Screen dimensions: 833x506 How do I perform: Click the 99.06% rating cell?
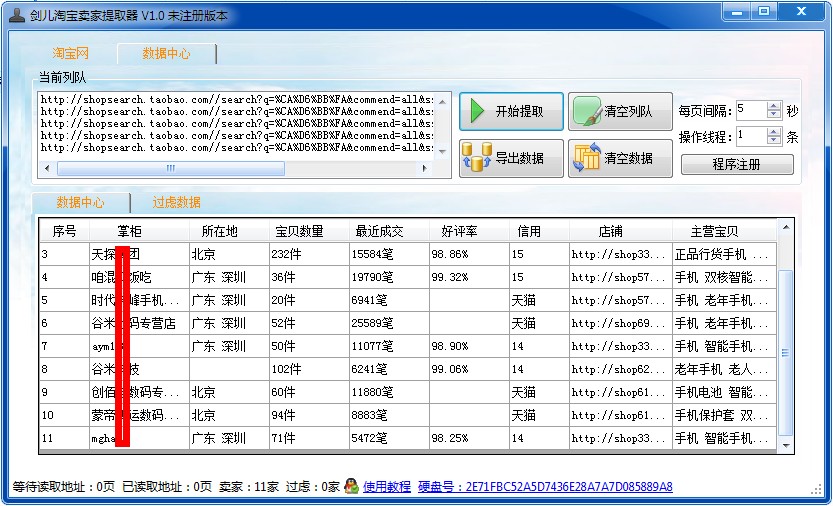point(469,369)
